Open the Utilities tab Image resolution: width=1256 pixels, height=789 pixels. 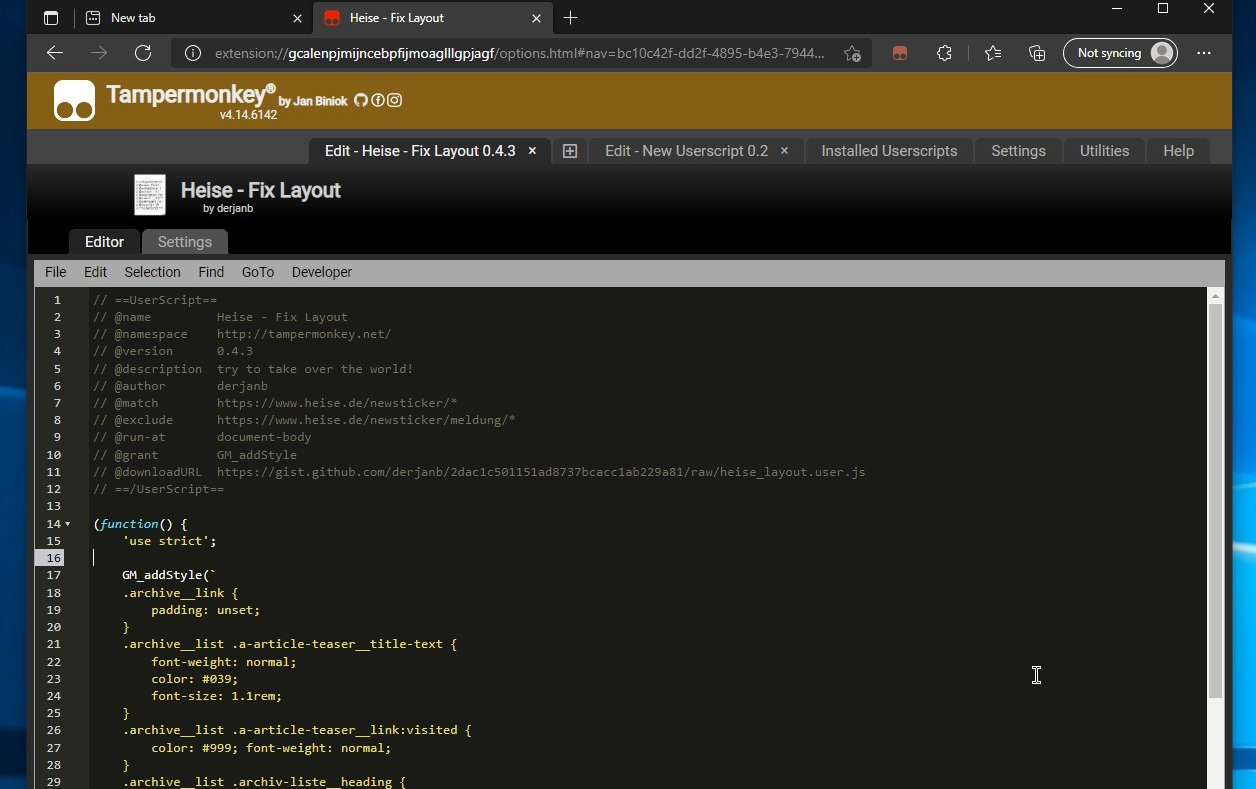1104,151
